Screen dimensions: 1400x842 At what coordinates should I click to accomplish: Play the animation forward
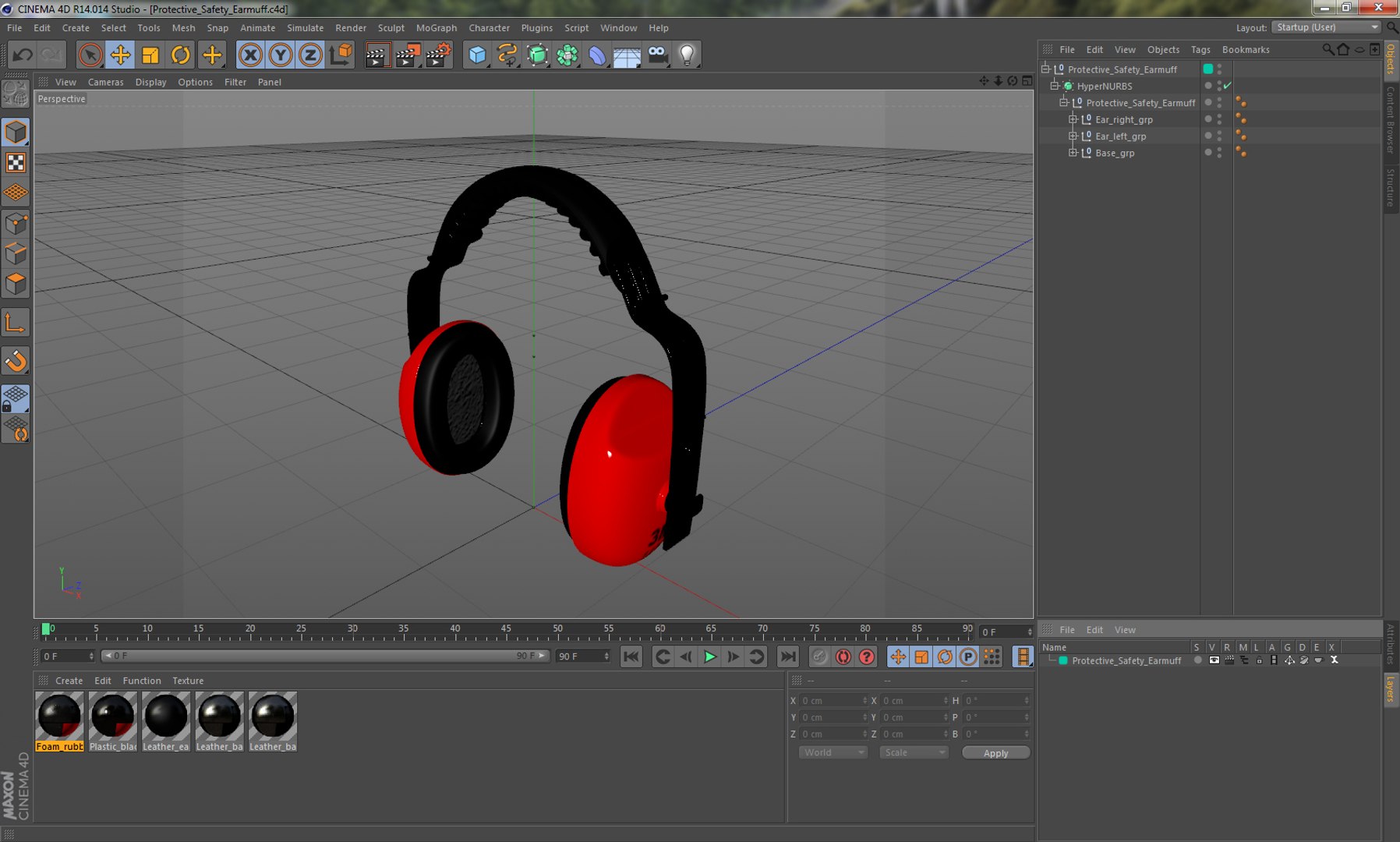click(709, 657)
